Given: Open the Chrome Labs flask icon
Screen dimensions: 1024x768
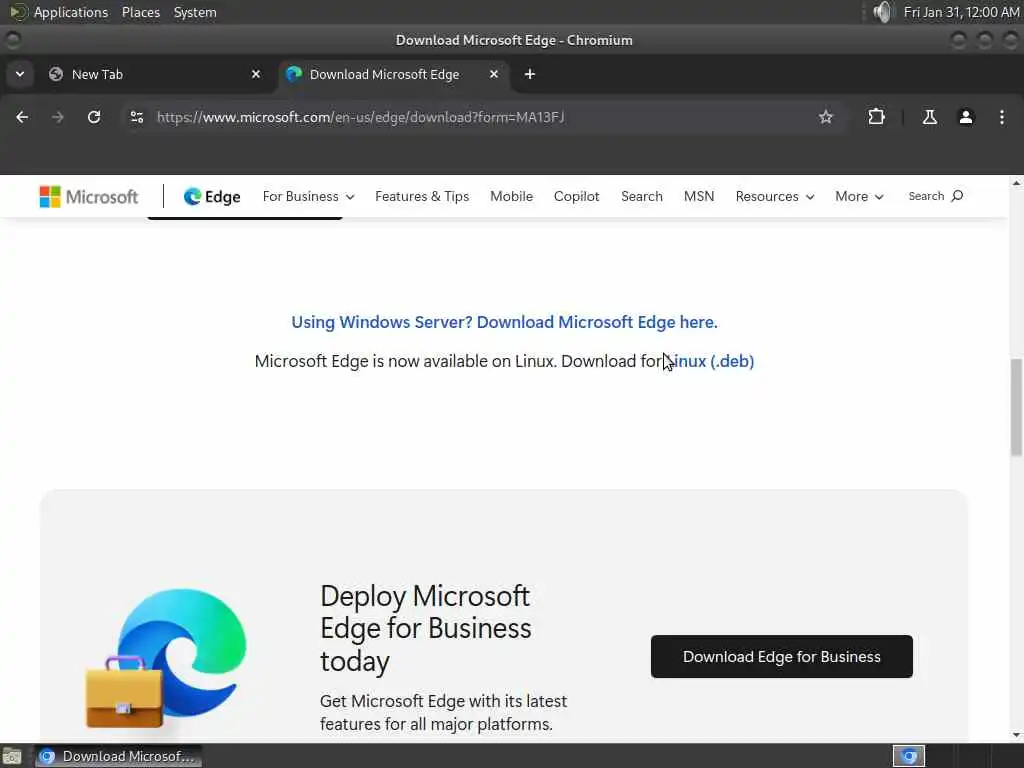Looking at the screenshot, I should tap(929, 117).
